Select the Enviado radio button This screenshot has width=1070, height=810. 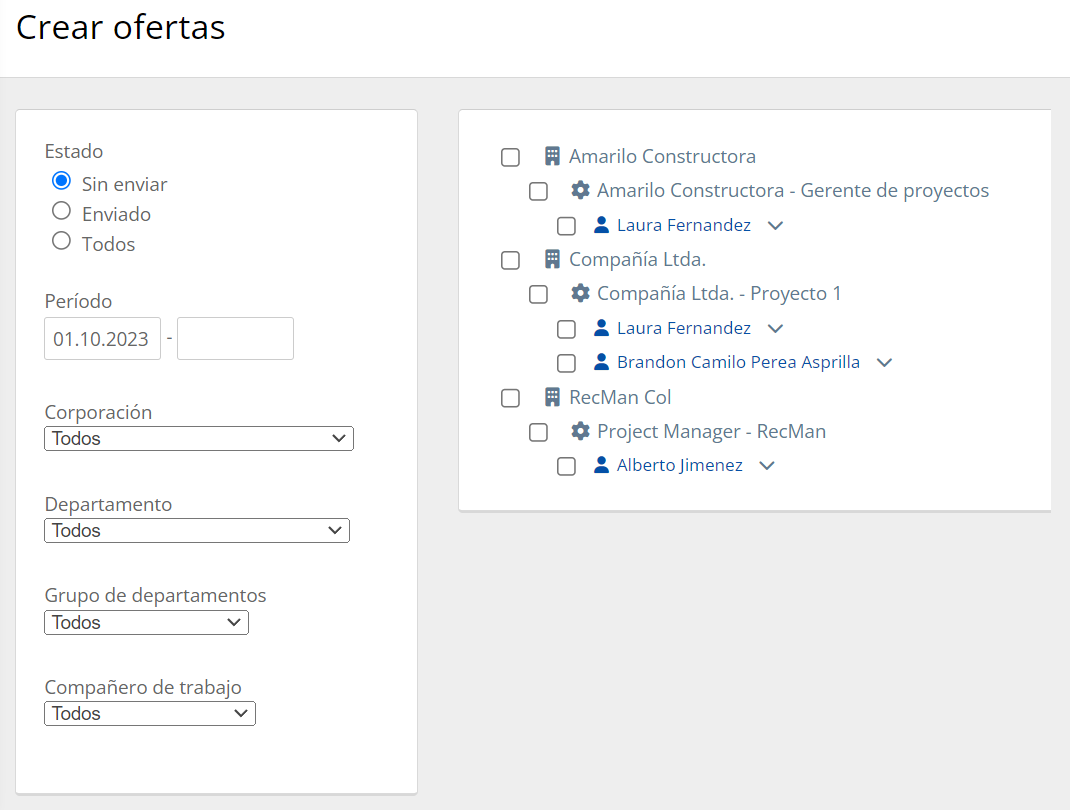pos(62,211)
